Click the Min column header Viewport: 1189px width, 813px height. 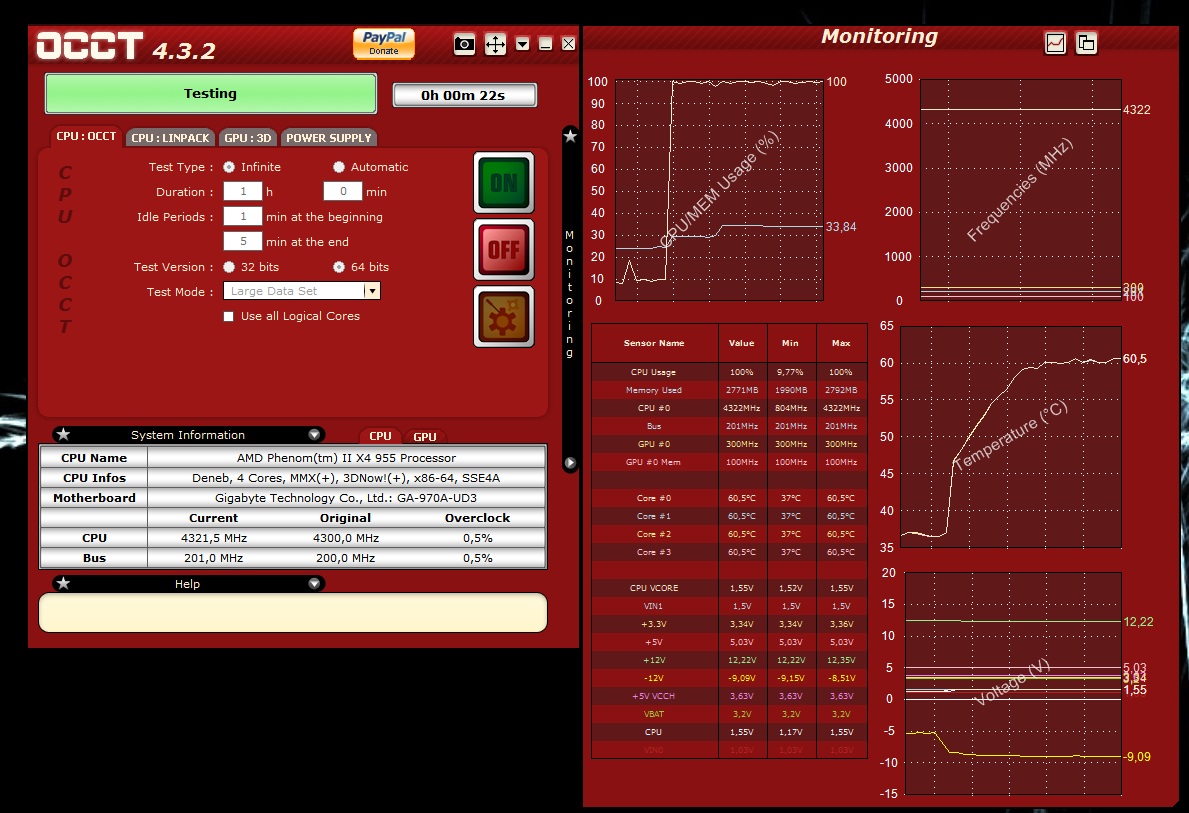[791, 344]
